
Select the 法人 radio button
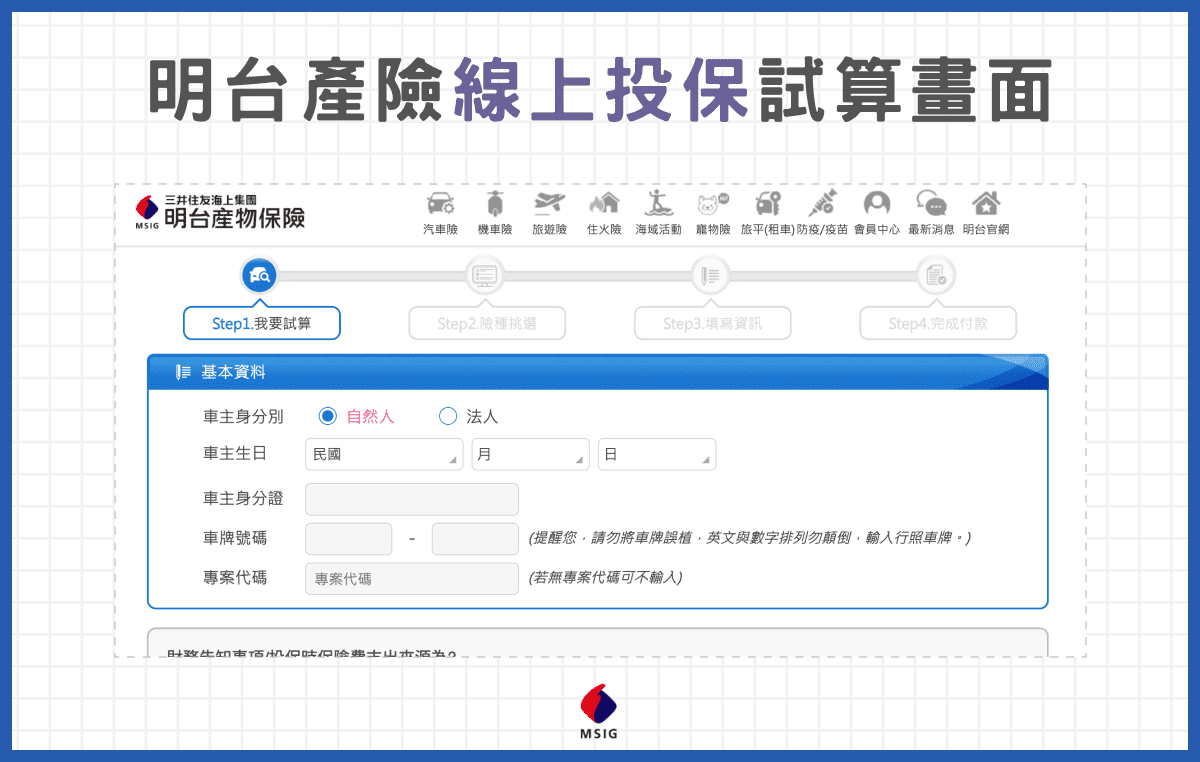pyautogui.click(x=447, y=416)
